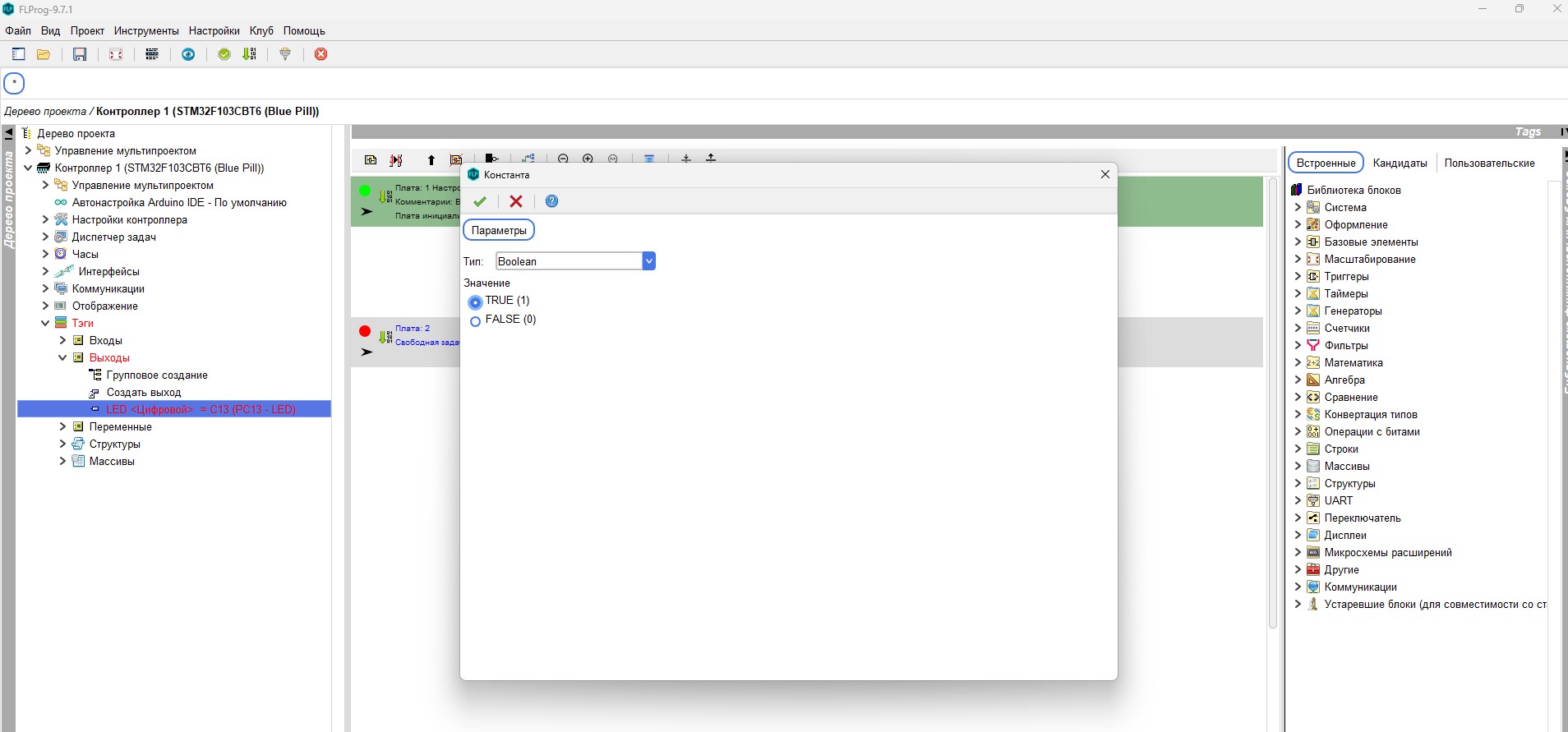Expand the Входы tree node
The width and height of the screenshot is (1568, 732).
[x=62, y=340]
